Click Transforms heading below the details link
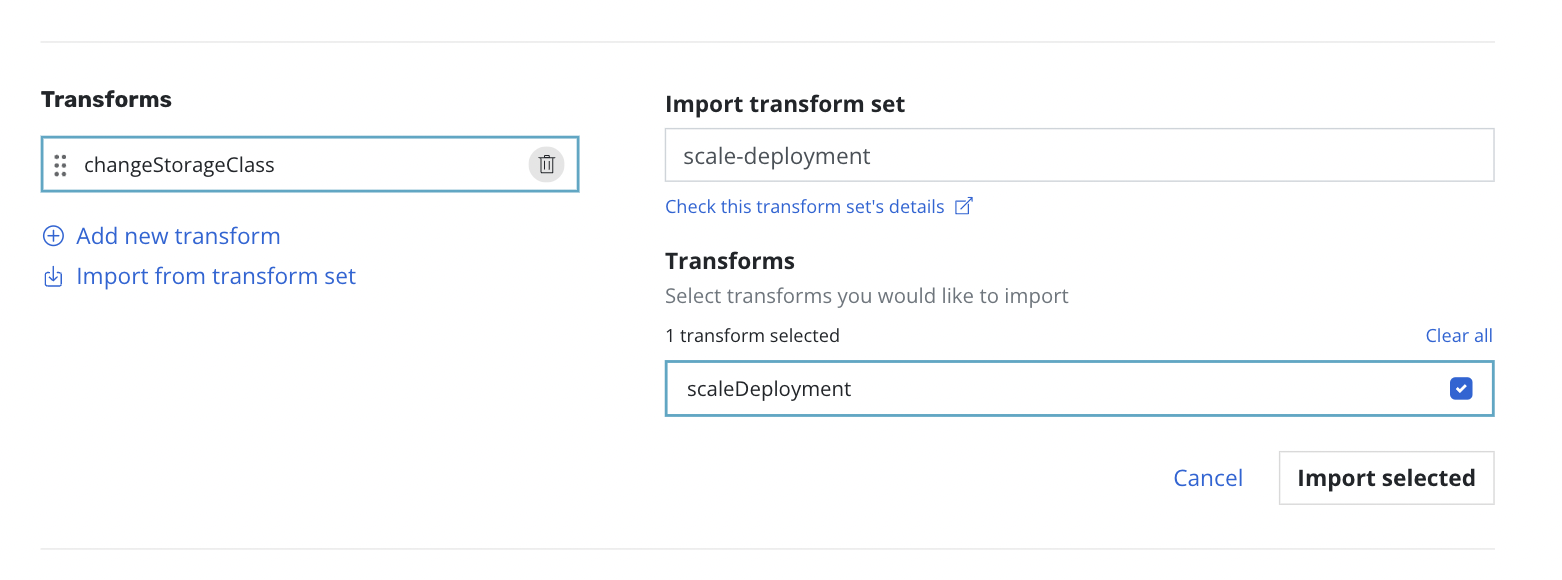This screenshot has width=1562, height=580. point(729,261)
